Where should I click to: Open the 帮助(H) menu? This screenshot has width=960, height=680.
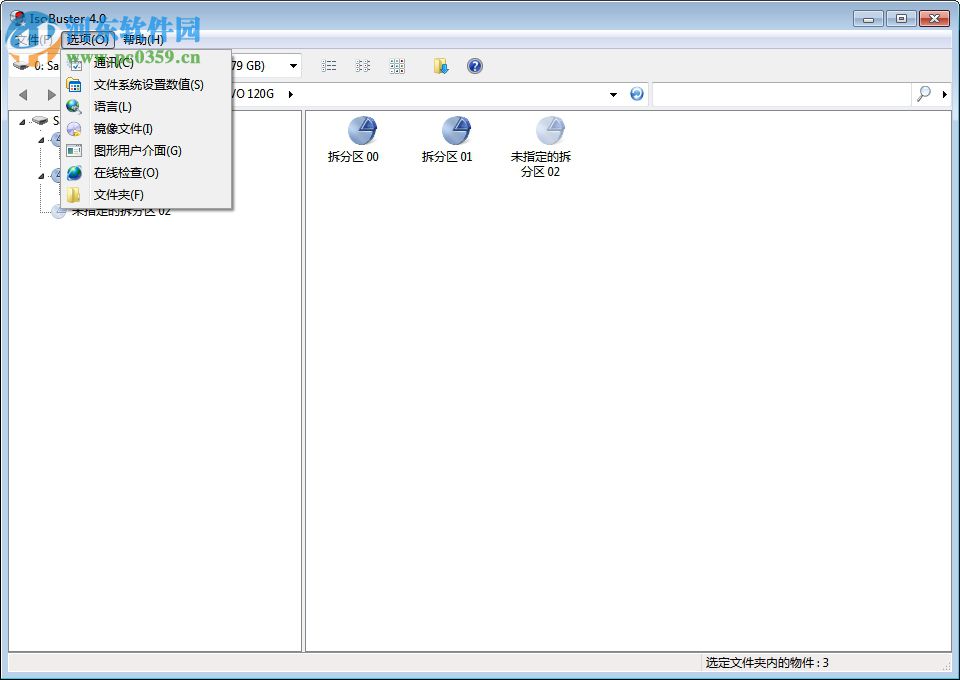pos(140,40)
